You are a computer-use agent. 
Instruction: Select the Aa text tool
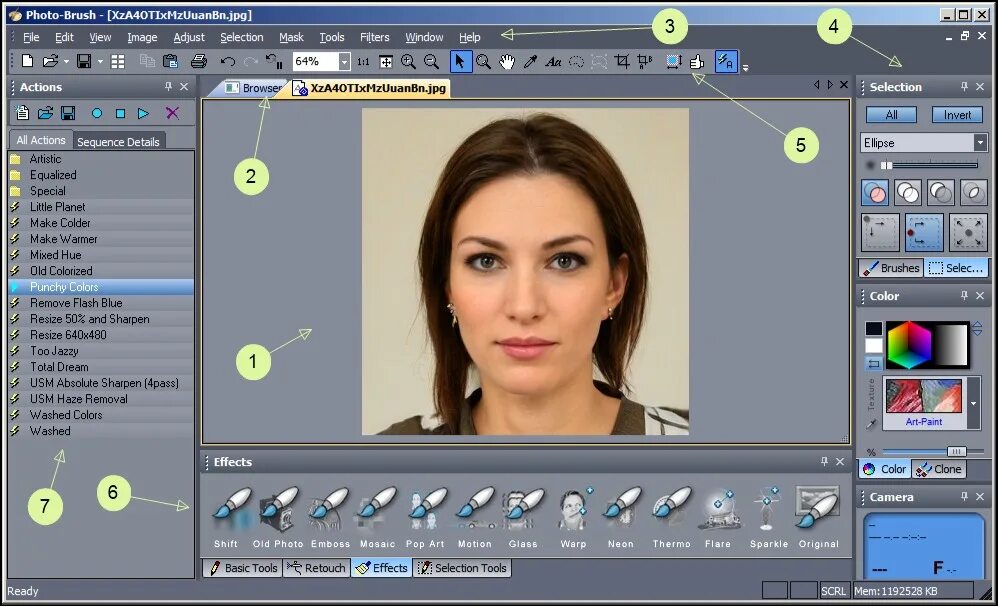[553, 62]
